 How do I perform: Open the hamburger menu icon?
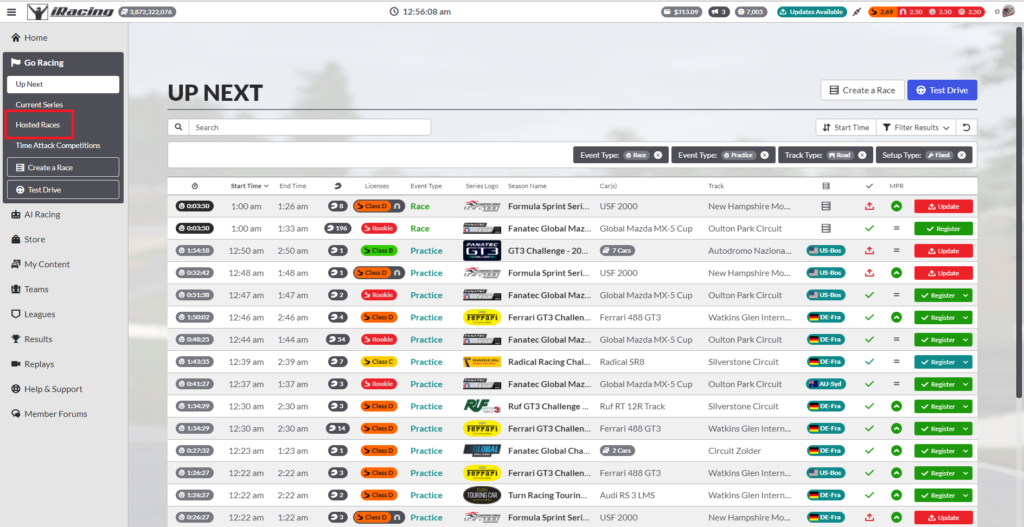11,12
